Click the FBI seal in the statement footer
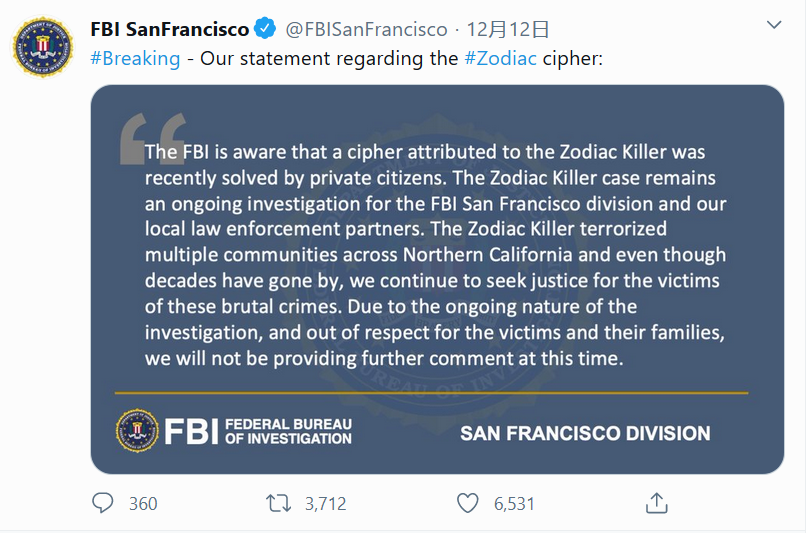This screenshot has height=533, width=806. coord(137,430)
